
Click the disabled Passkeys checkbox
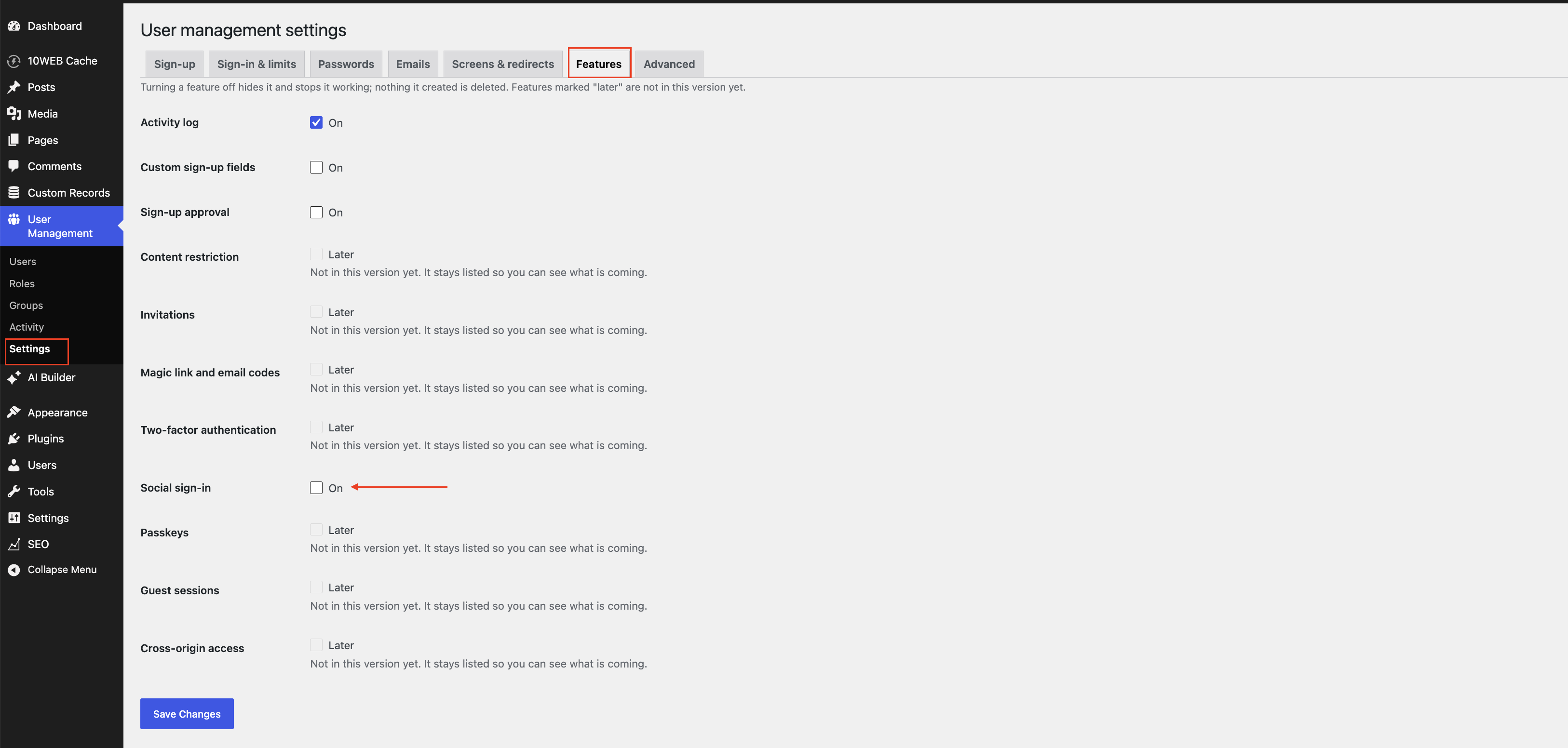[316, 530]
